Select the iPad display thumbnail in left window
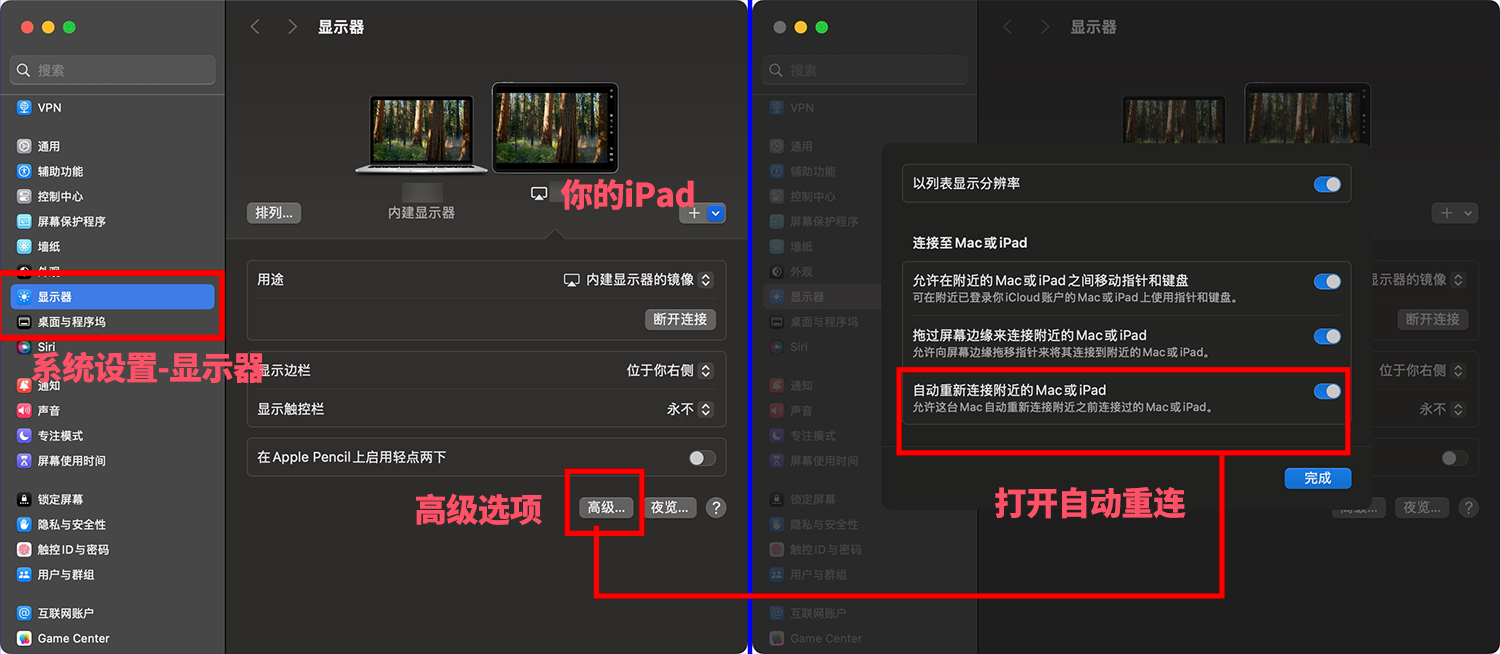1500x654 pixels. click(x=555, y=127)
